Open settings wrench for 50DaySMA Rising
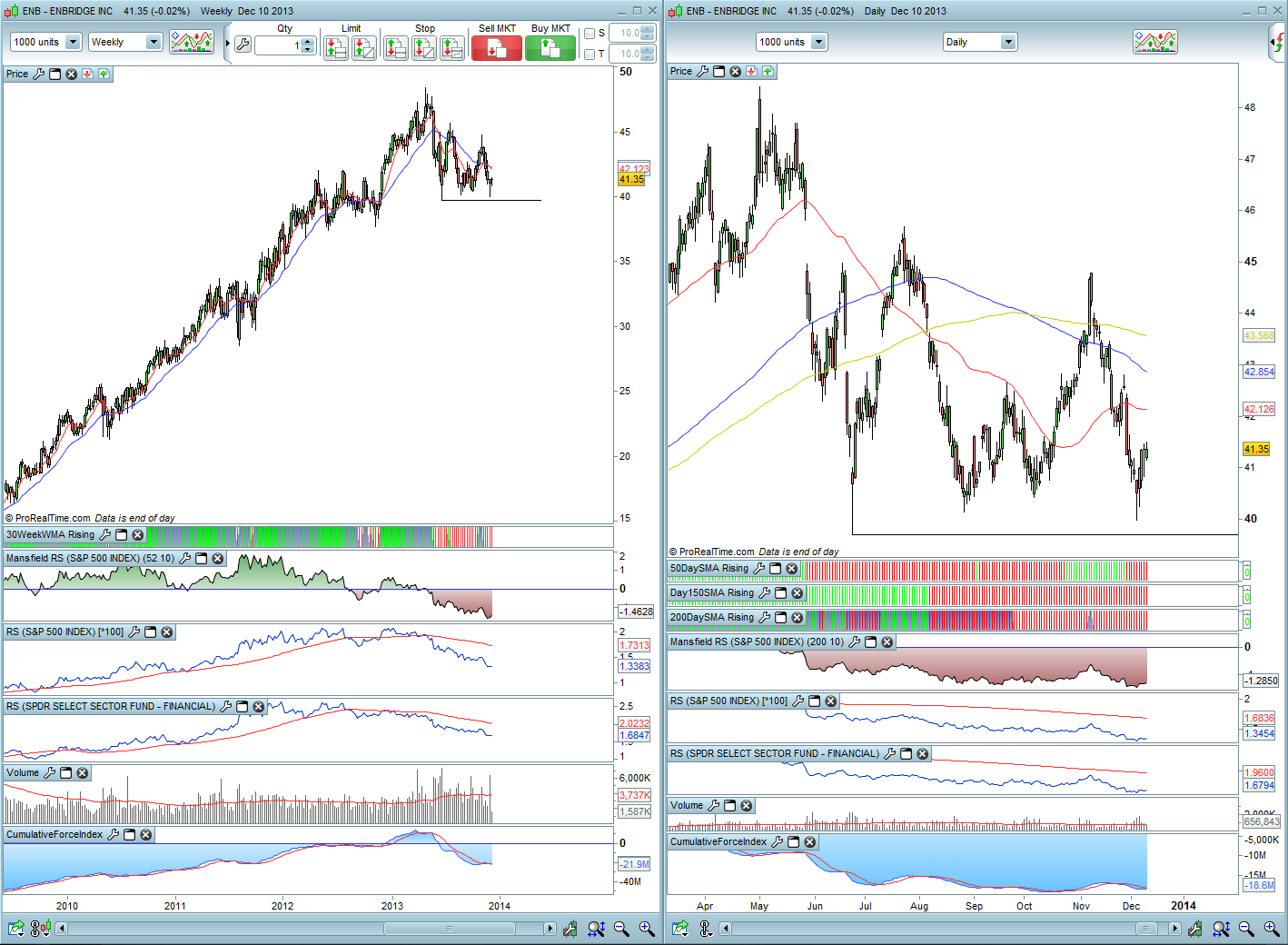 pos(759,569)
